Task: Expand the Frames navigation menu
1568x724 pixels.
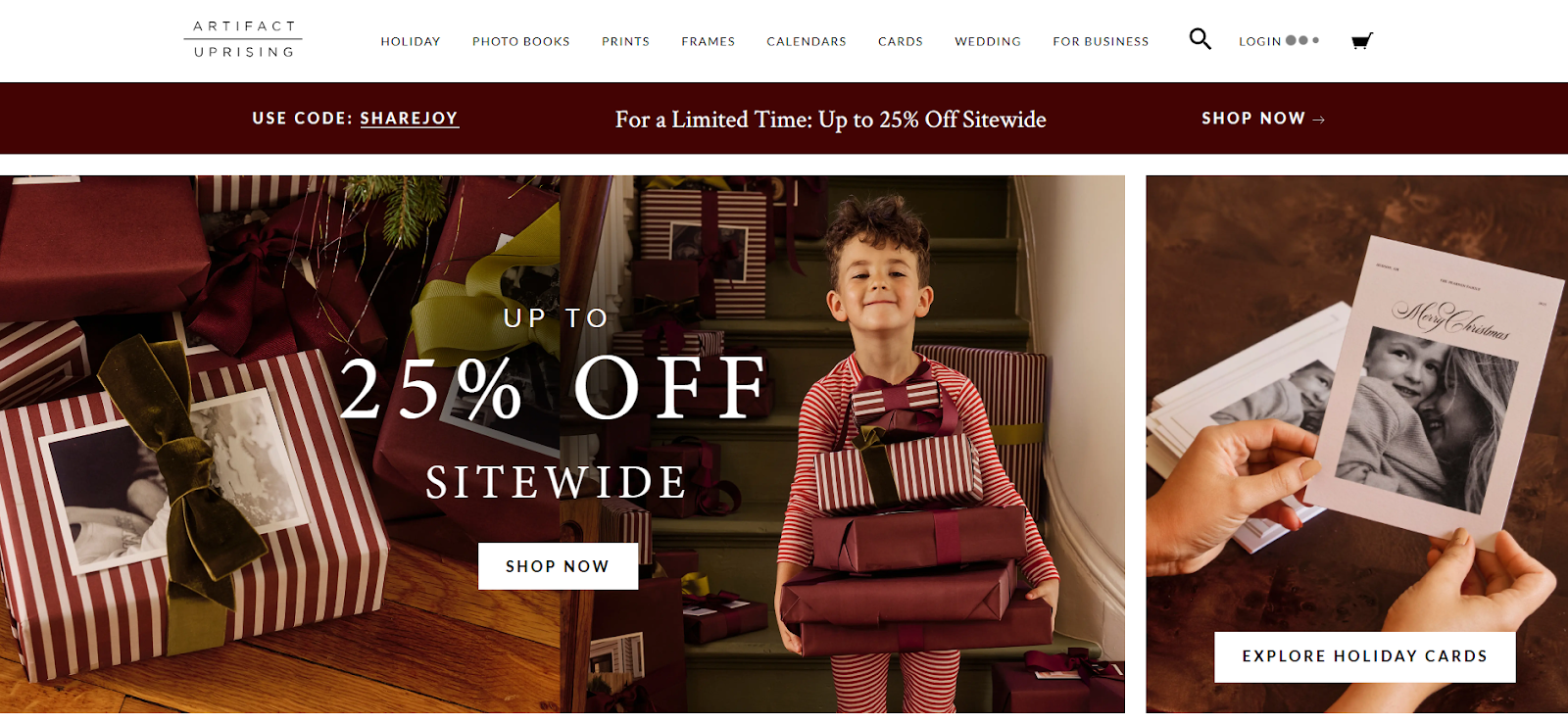Action: click(708, 41)
